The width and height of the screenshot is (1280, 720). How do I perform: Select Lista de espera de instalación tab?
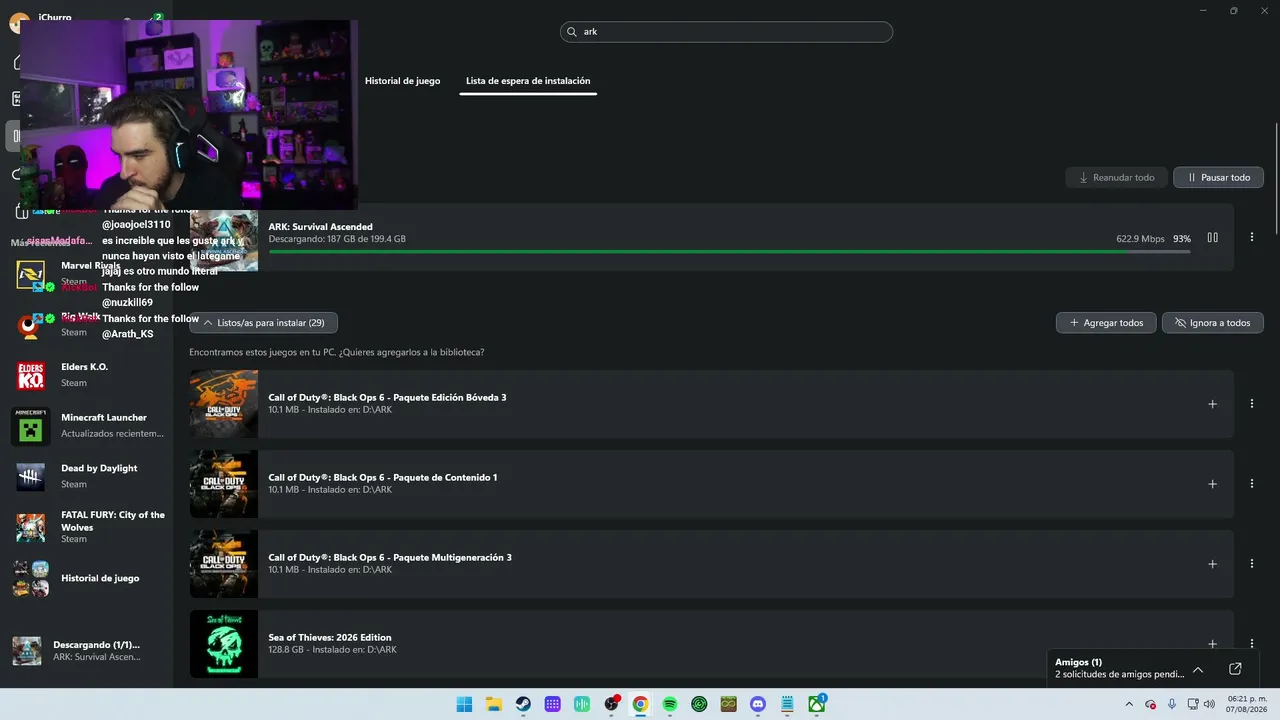tap(528, 81)
